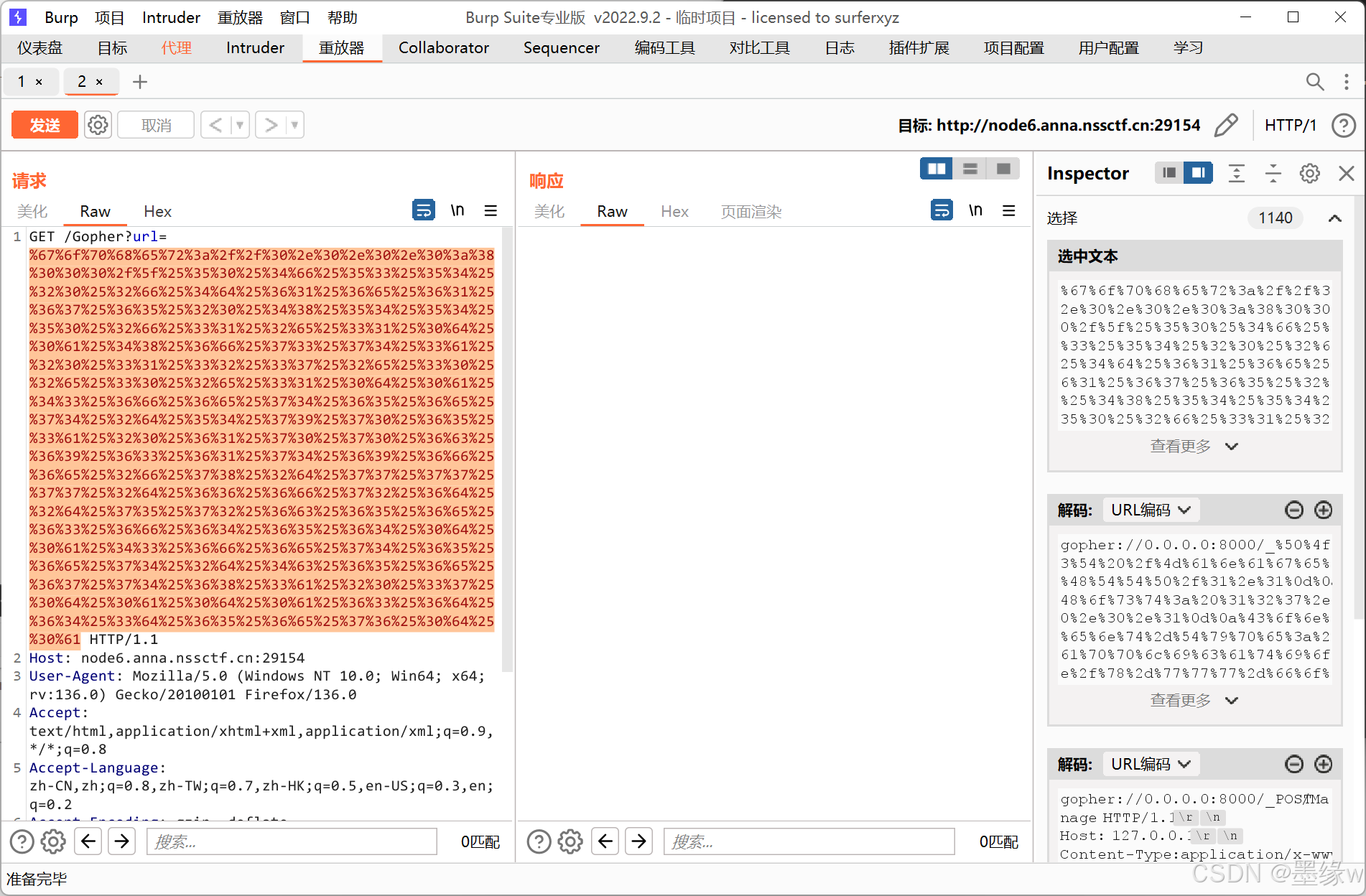Add a new Repeater tab
The height and width of the screenshot is (896, 1366).
(140, 82)
